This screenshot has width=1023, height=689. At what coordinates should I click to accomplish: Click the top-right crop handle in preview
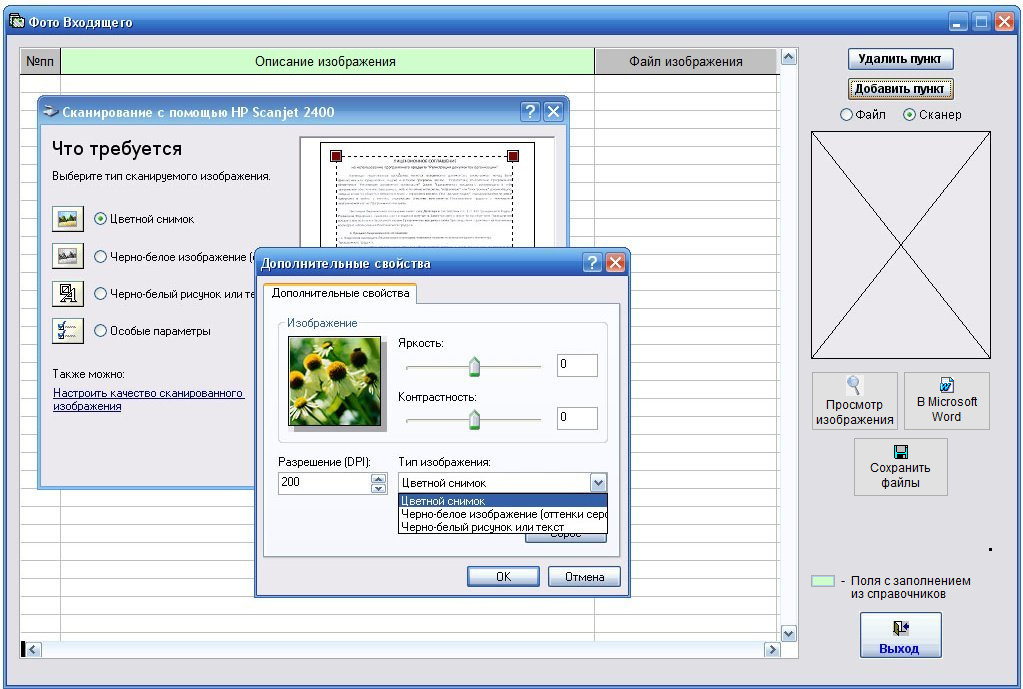513,156
